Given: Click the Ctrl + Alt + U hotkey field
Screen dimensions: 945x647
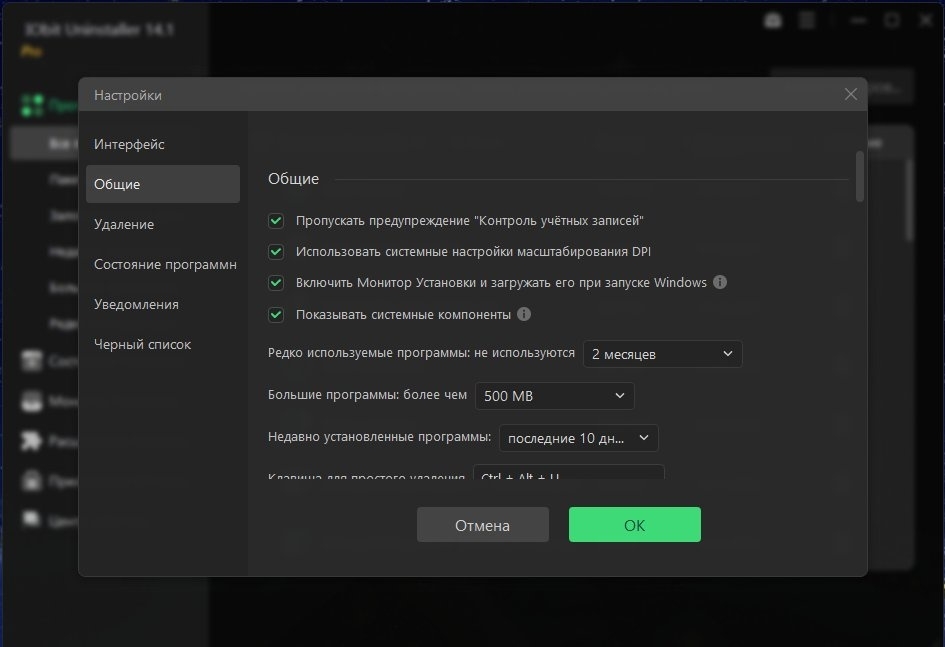Looking at the screenshot, I should (x=568, y=472).
